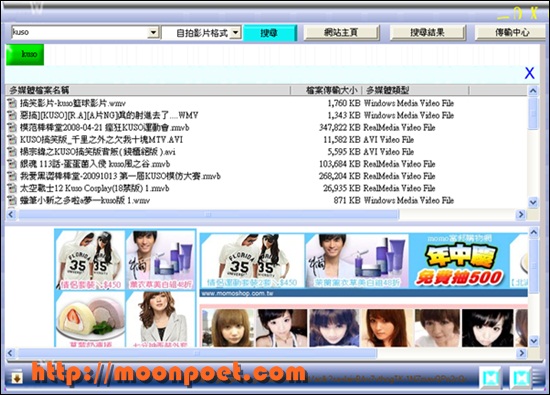Click ad panel scroll left arrow

coord(11,353)
